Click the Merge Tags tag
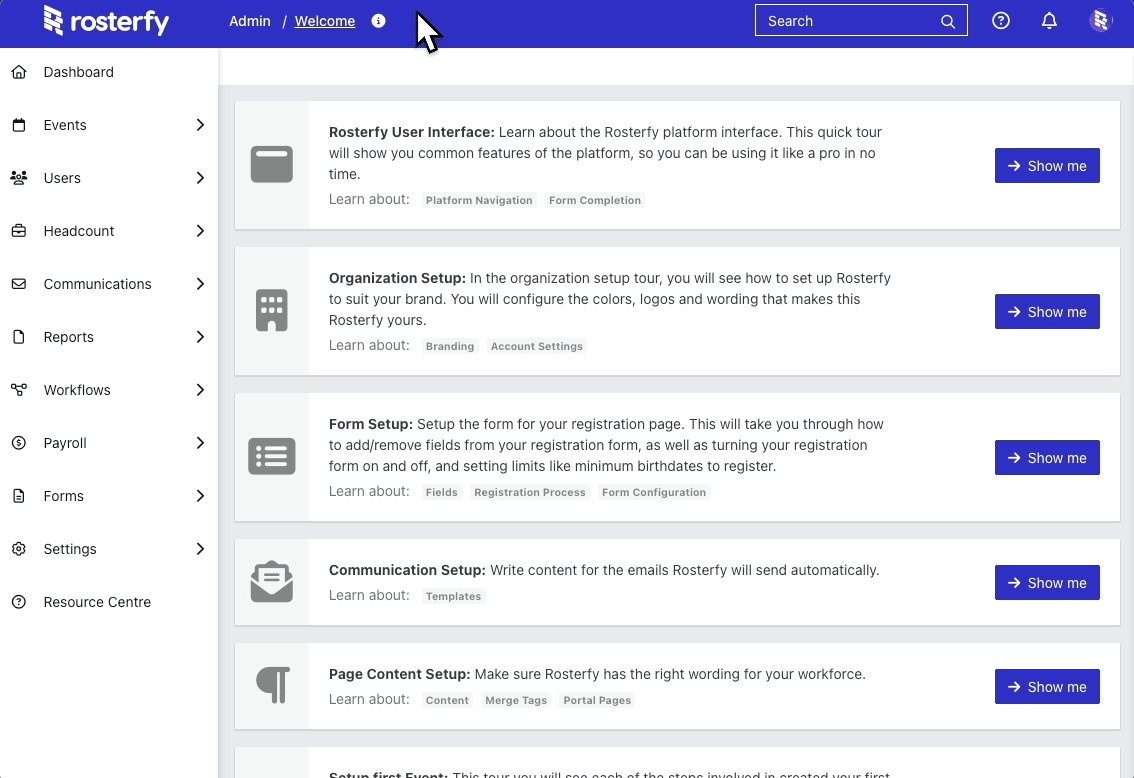This screenshot has height=778, width=1134. (x=516, y=701)
